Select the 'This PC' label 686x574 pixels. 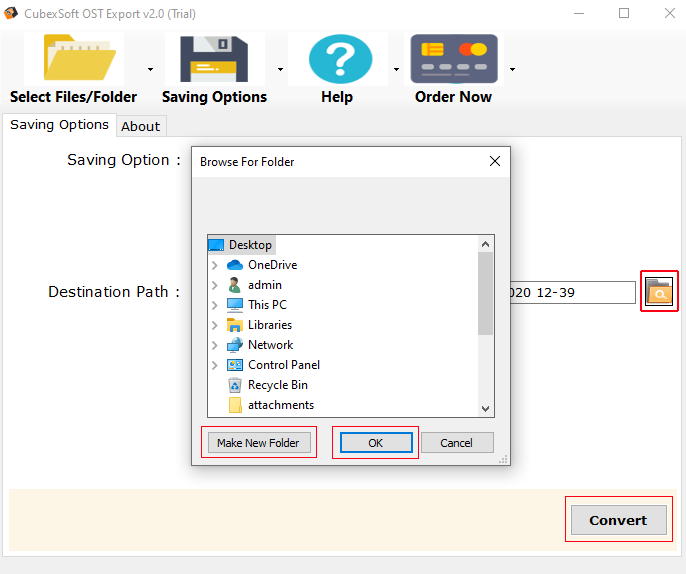point(267,305)
